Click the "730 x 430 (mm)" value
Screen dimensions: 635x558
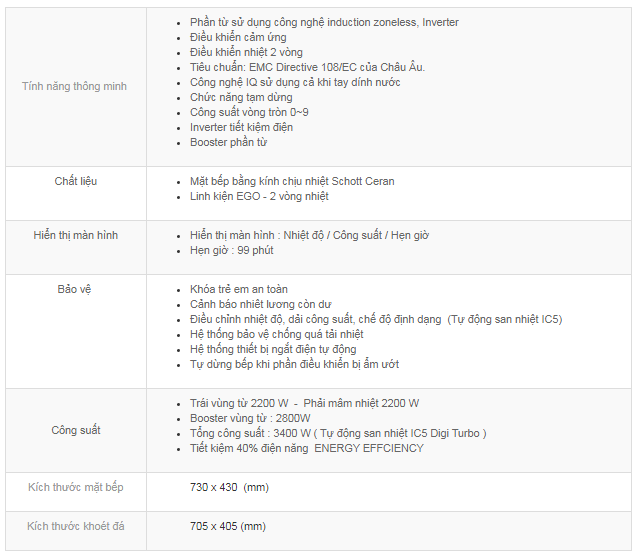pyautogui.click(x=229, y=487)
